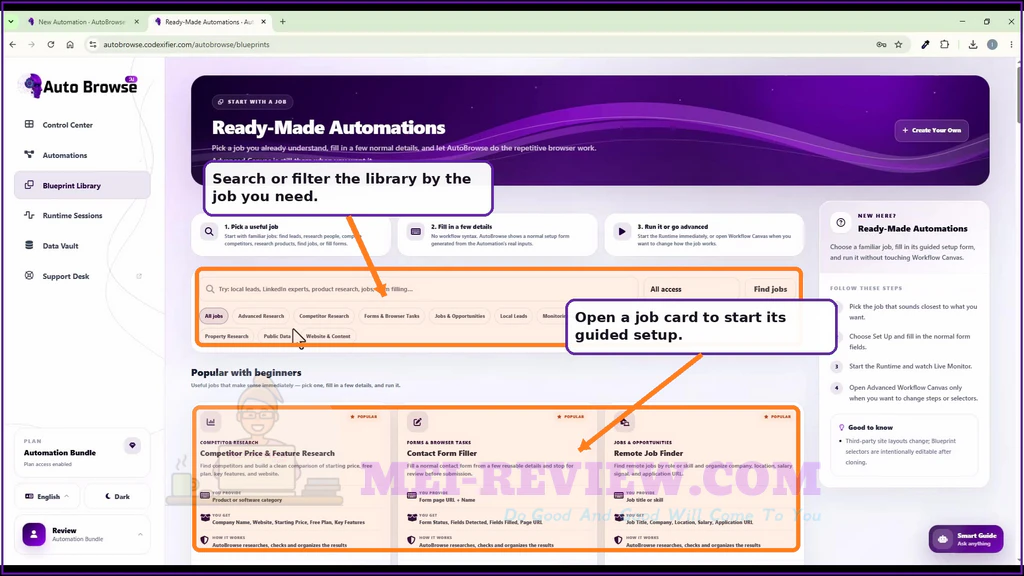Toggle the Dark theme switch
This screenshot has width=1024, height=576.
(x=118, y=496)
